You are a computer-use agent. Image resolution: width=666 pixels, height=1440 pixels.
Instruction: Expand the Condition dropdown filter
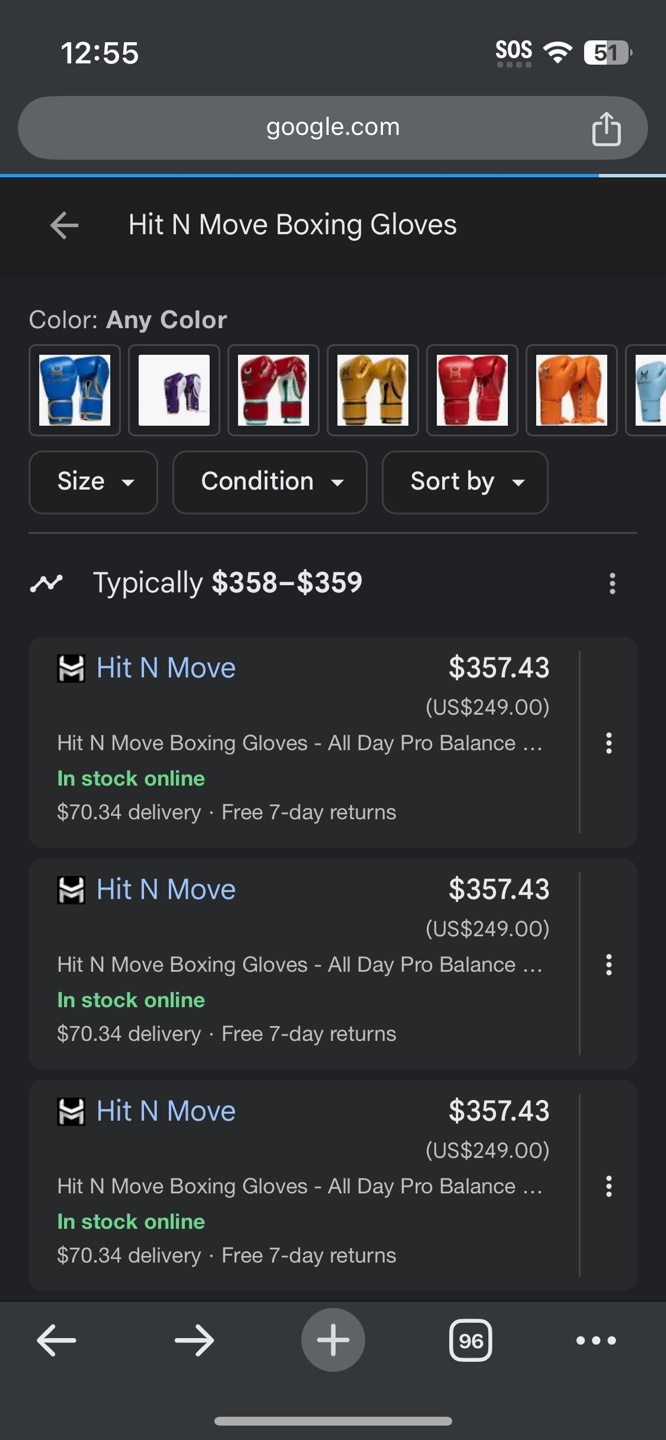pyautogui.click(x=270, y=482)
